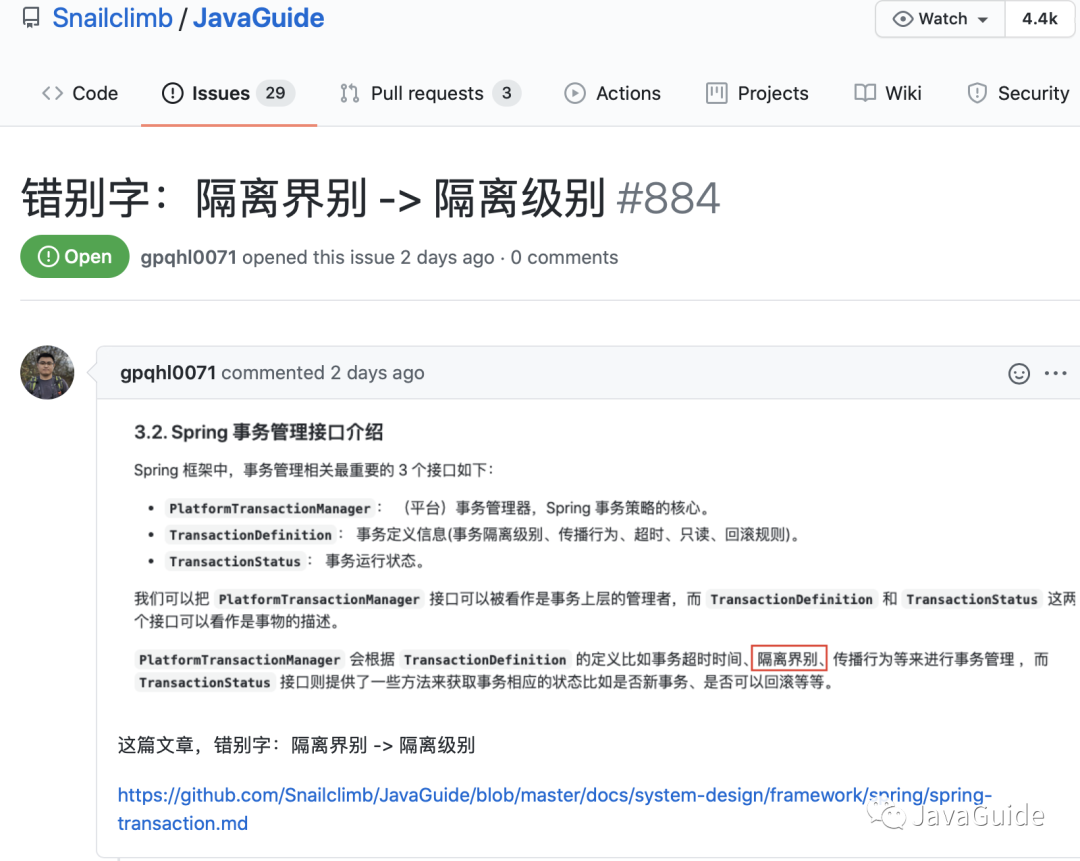This screenshot has width=1080, height=861.
Task: Open gpqhl0071 profile from issue header
Action: [188, 257]
